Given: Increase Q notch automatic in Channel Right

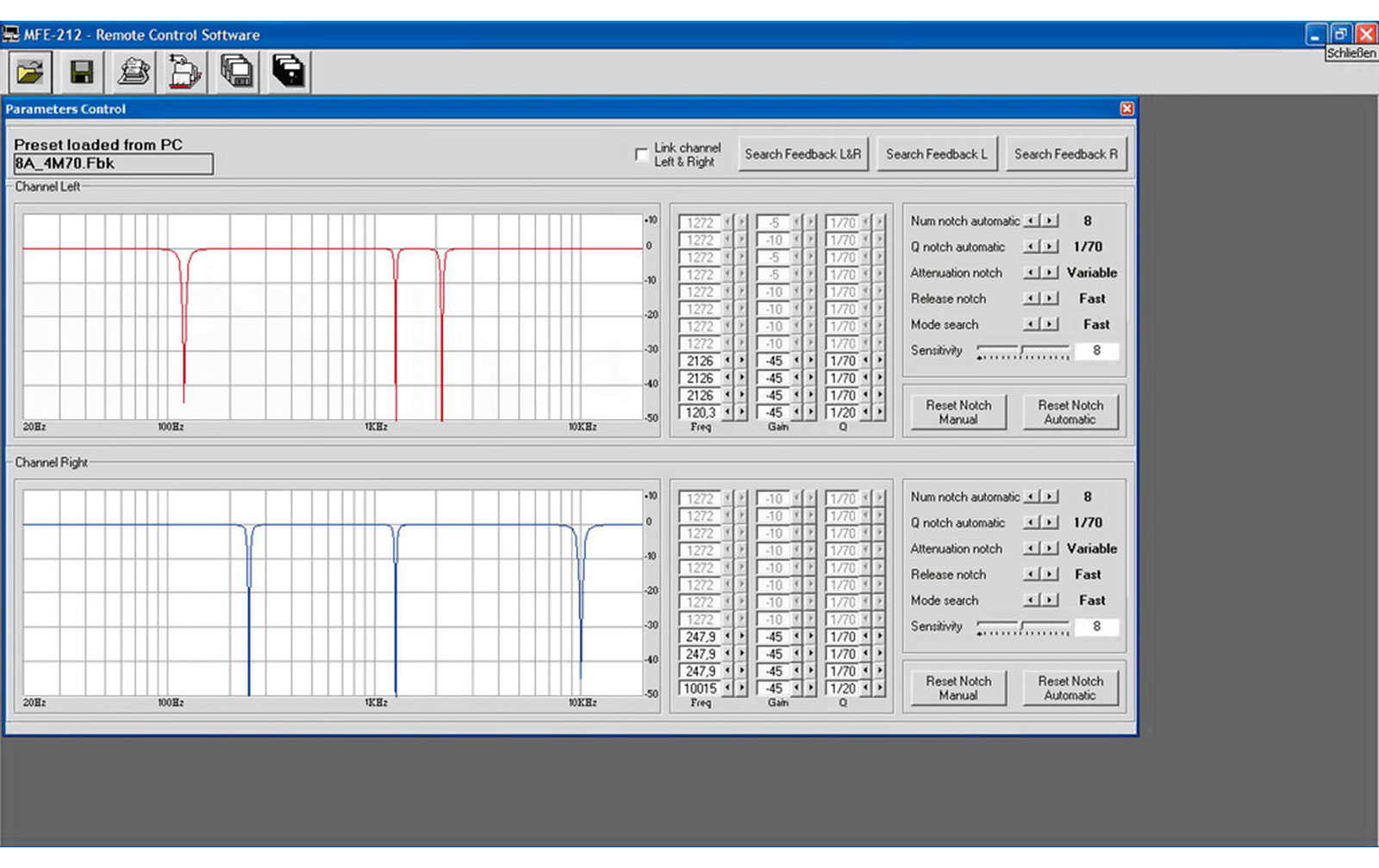Looking at the screenshot, I should click(x=1049, y=522).
